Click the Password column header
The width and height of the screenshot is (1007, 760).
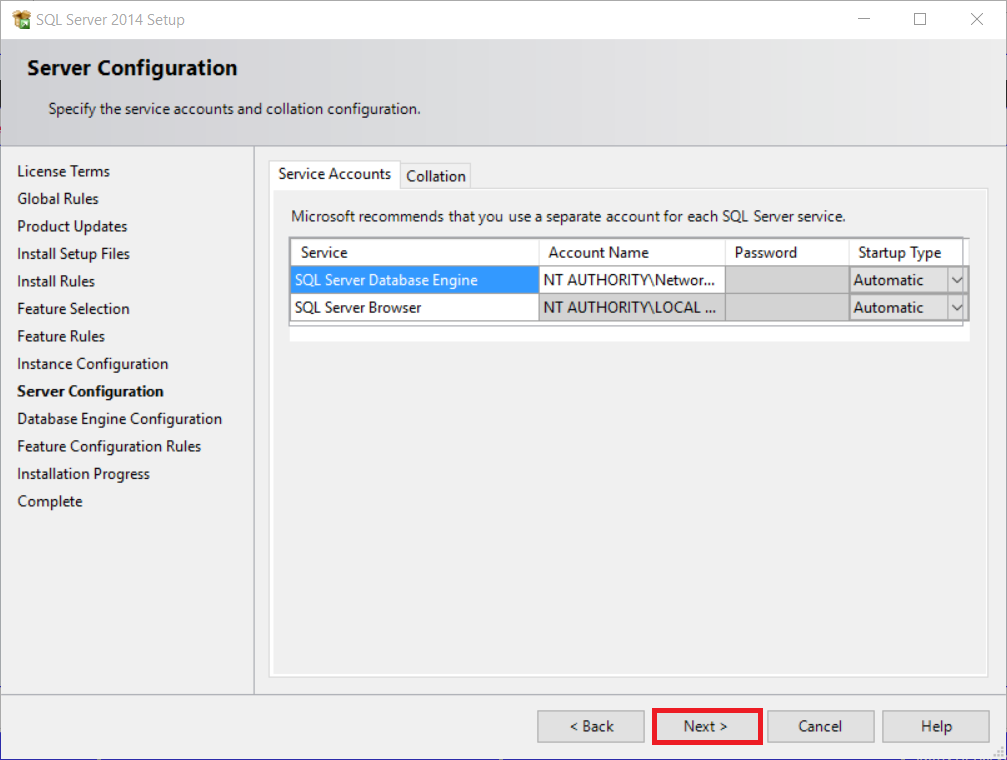[787, 252]
